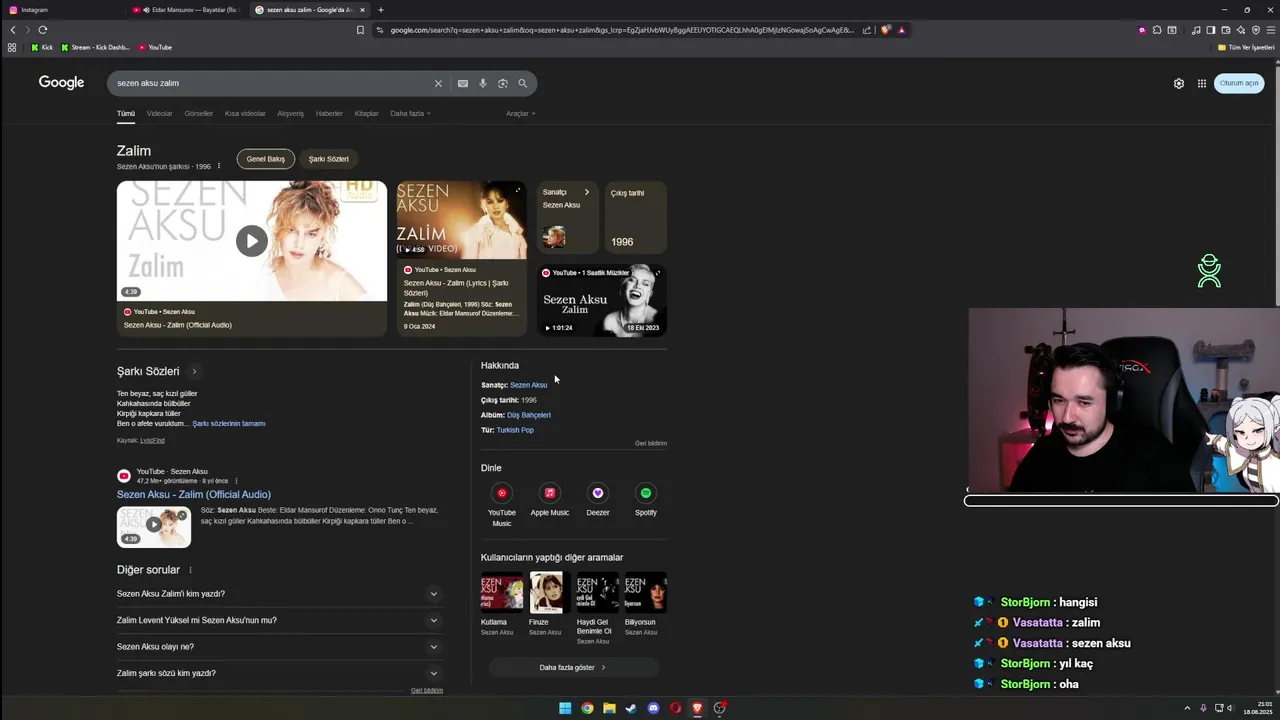This screenshot has height=720, width=1280.
Task: Open the song title more-options dots
Action: 219,166
